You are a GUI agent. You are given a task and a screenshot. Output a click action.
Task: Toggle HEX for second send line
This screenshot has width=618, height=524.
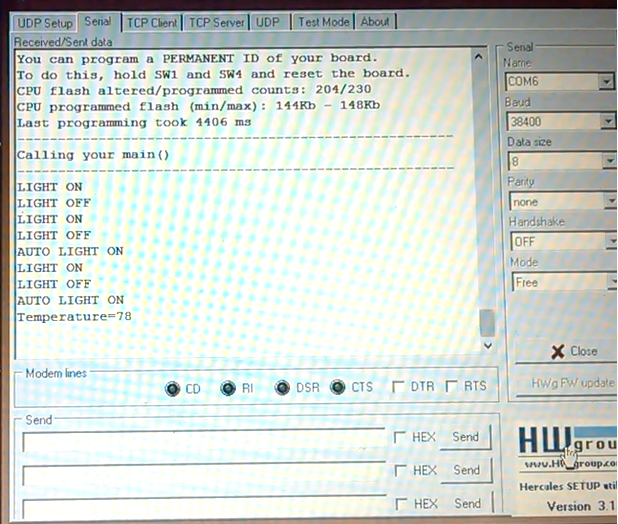coord(400,470)
